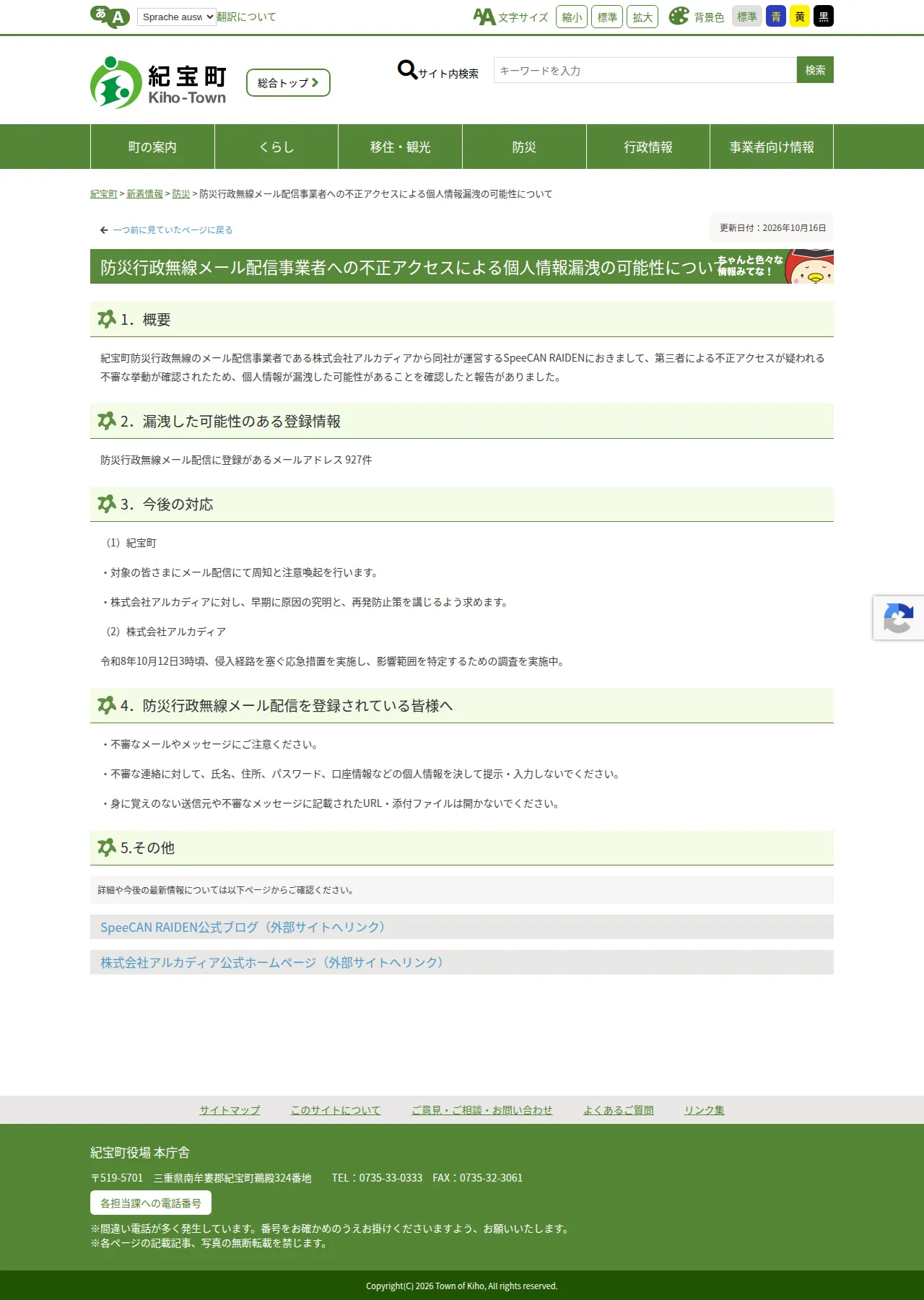Select black 黒 background color
The height and width of the screenshot is (1300, 924).
(824, 16)
